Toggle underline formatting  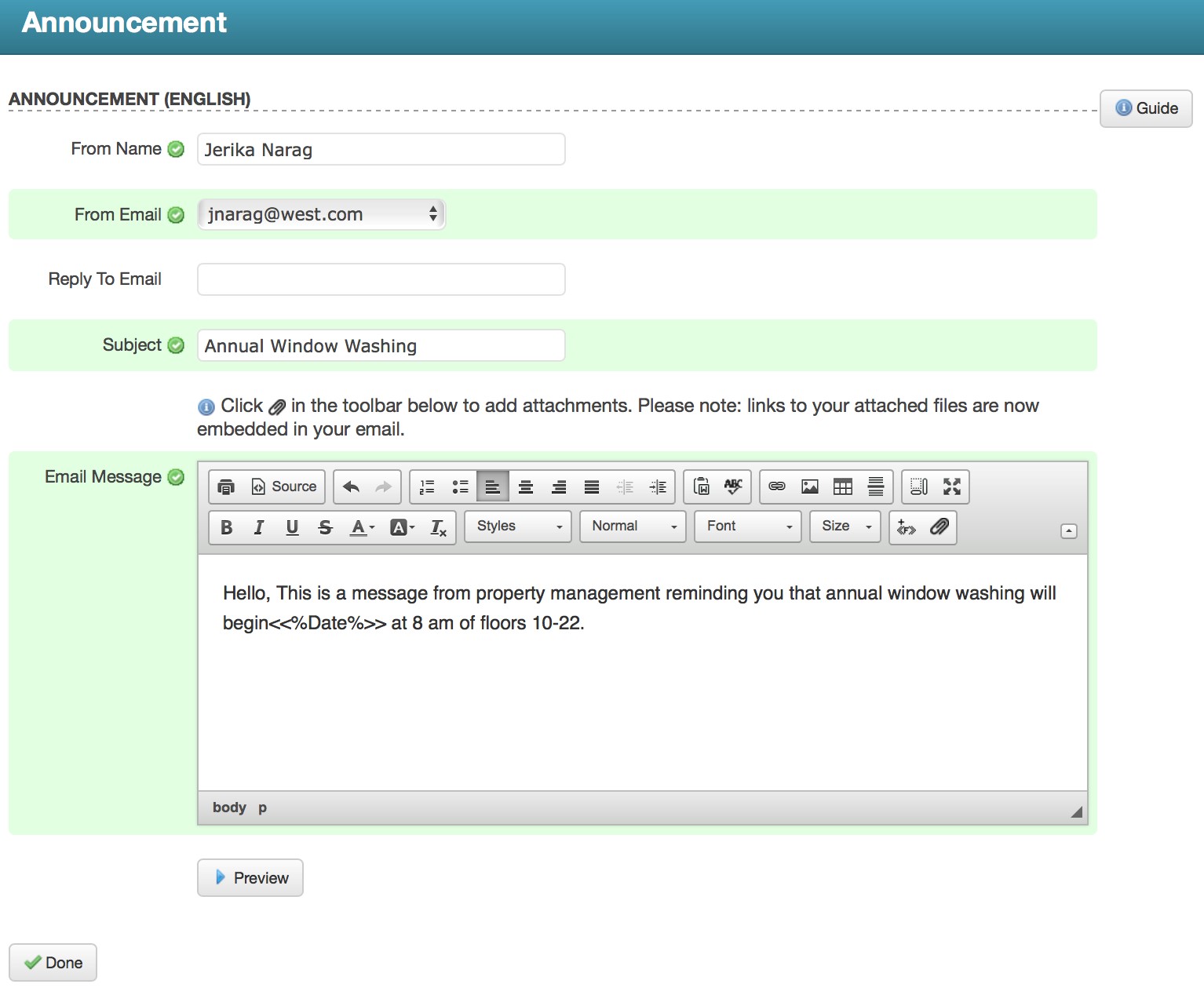point(292,527)
